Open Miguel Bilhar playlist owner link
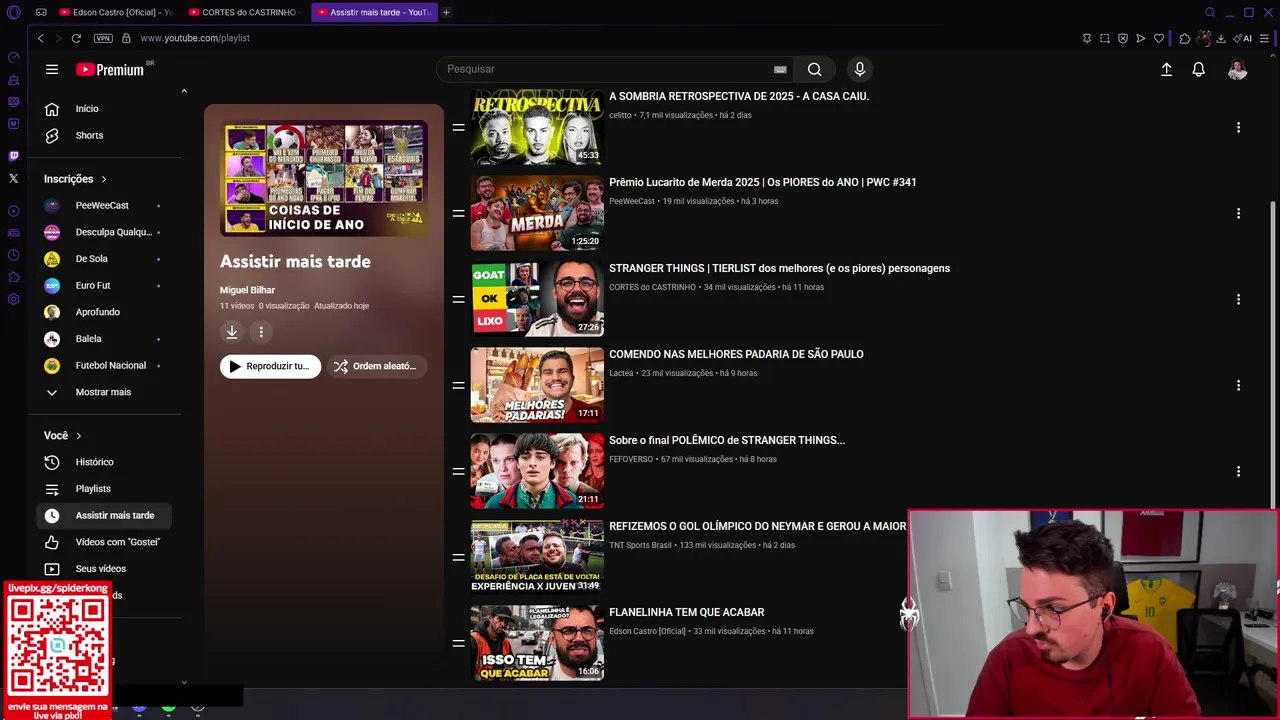The width and height of the screenshot is (1280, 720). click(247, 290)
